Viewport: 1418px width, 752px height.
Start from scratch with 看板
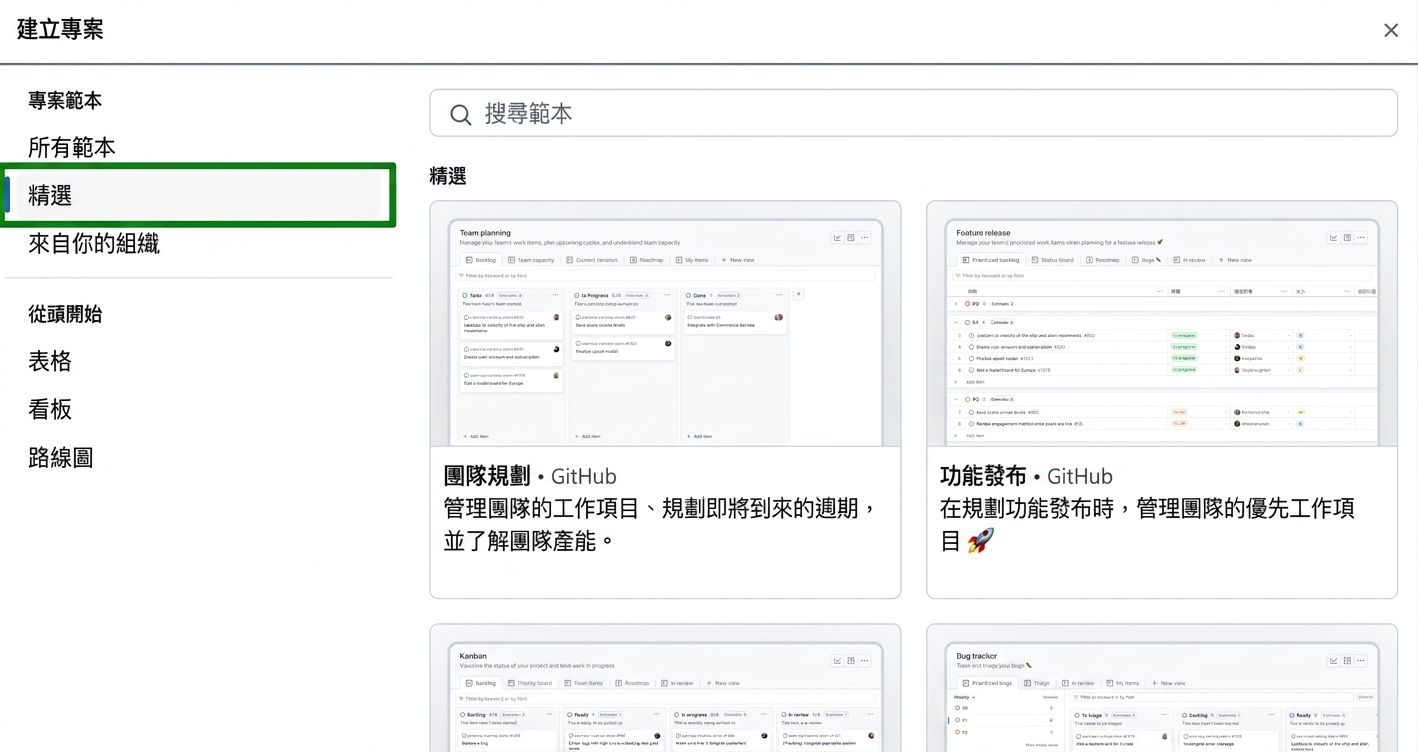click(50, 409)
